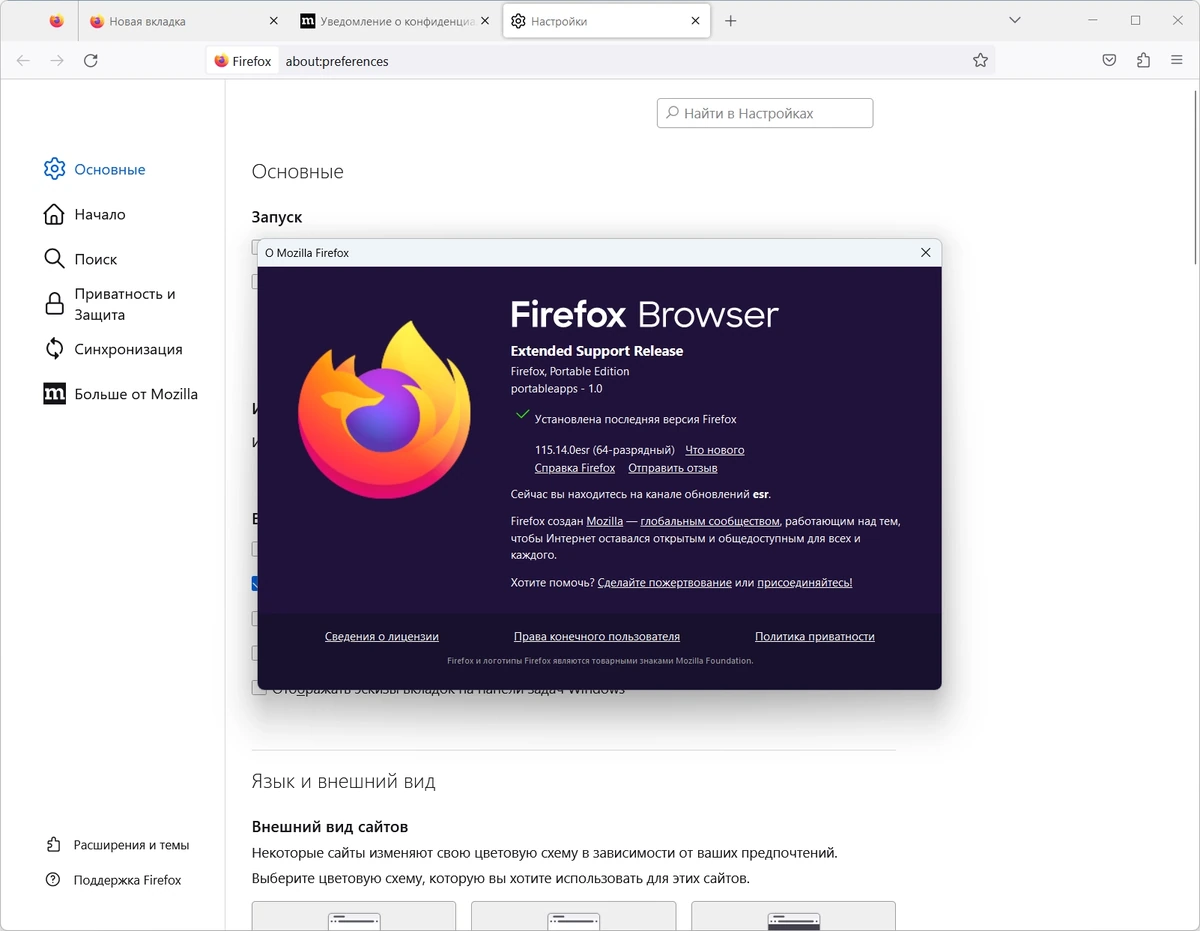The height and width of the screenshot is (931, 1200).
Task: Click the Найти в Настройках search field
Action: tap(765, 113)
